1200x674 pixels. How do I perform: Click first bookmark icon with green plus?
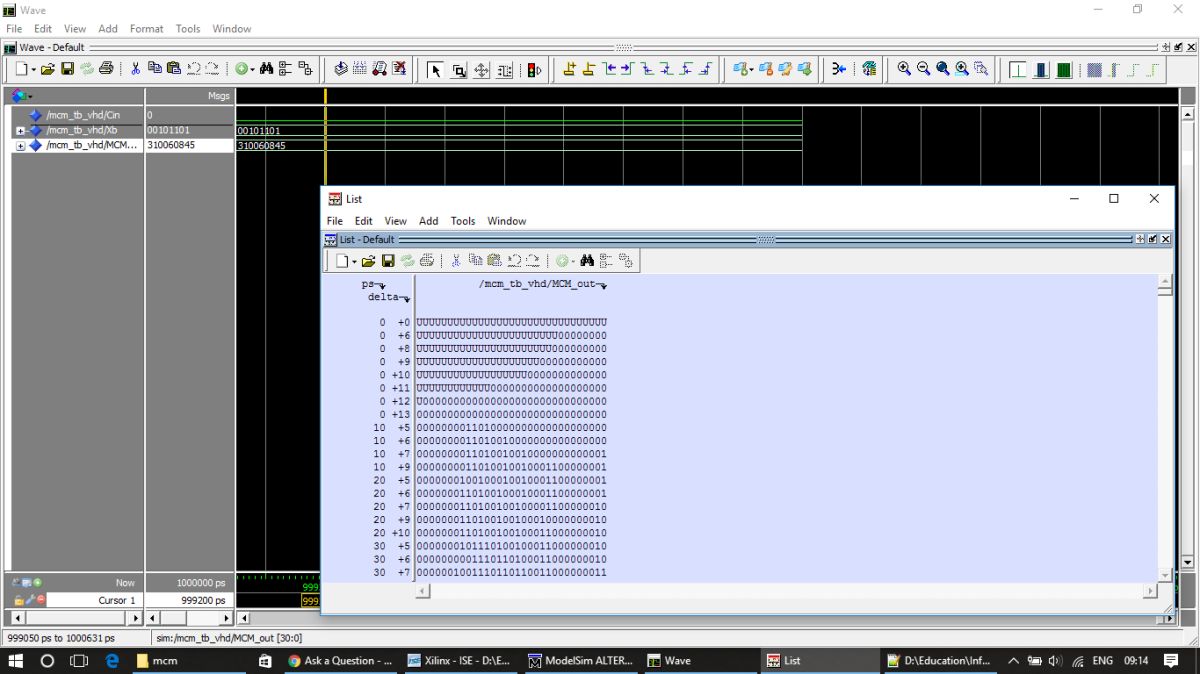click(x=741, y=69)
